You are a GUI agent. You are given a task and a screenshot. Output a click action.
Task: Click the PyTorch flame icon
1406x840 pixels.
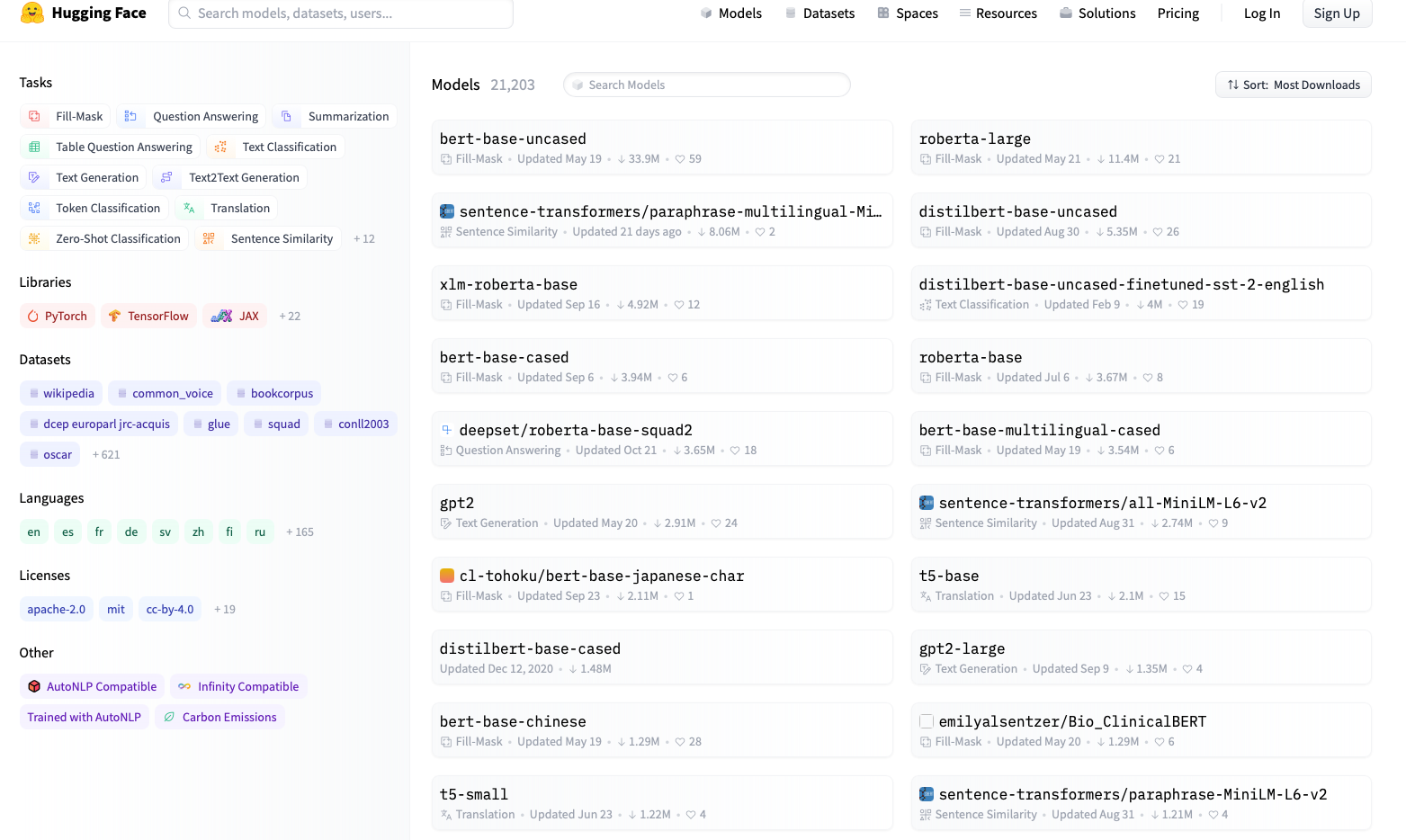(33, 316)
